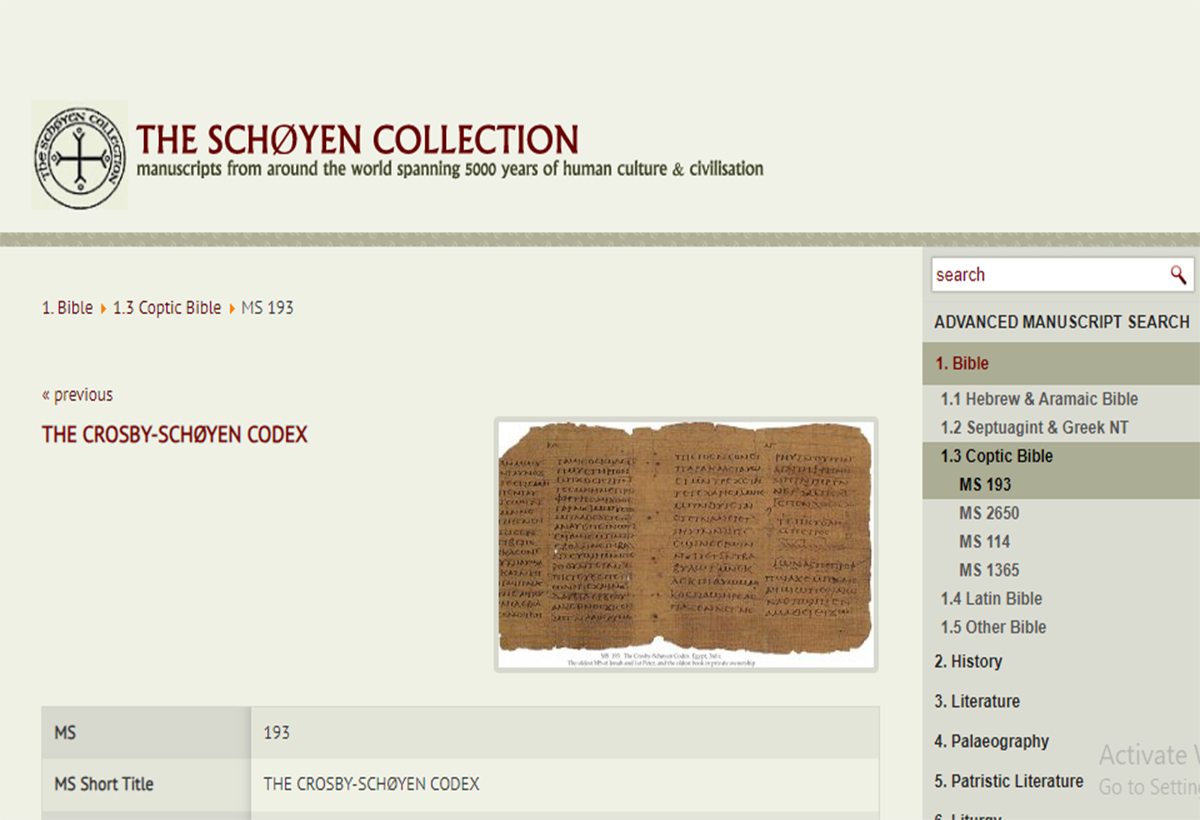Open the Crosby-Schøyen Codex papyrus thumbnail

click(686, 544)
